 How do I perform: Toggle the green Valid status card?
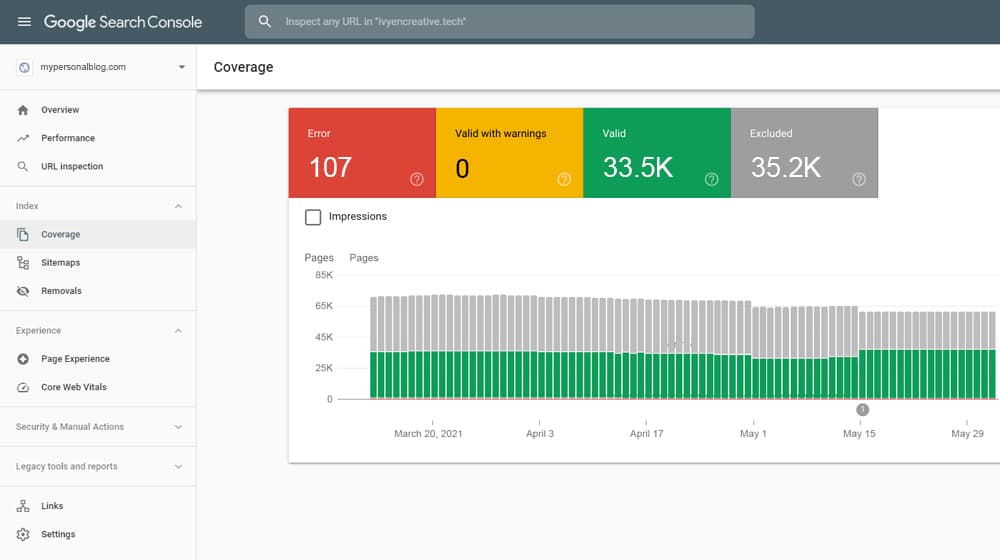657,152
